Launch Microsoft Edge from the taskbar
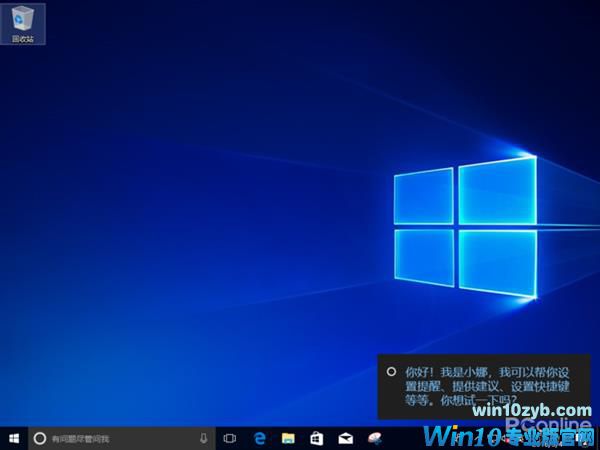 260,438
